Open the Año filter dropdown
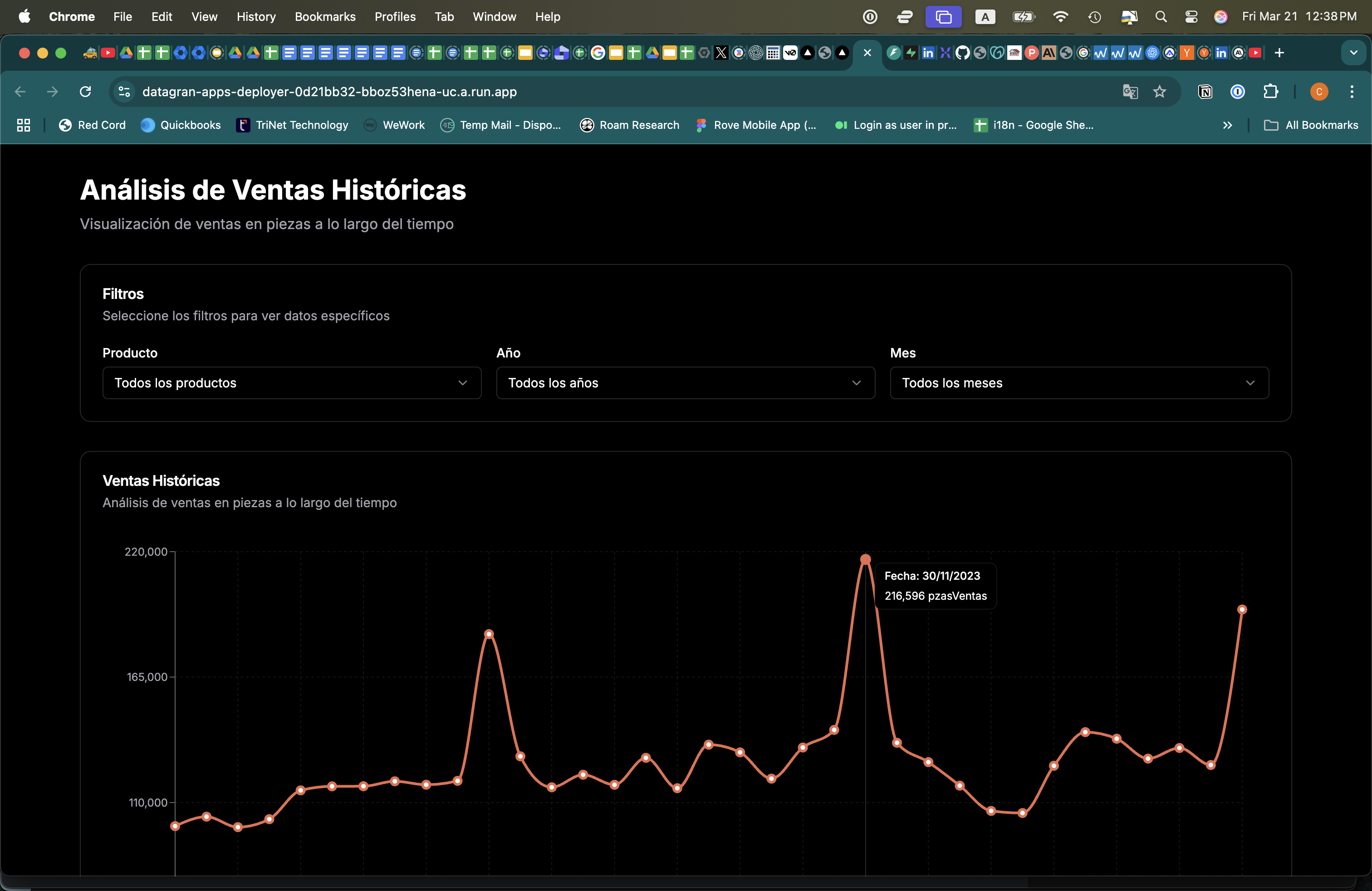 tap(685, 383)
